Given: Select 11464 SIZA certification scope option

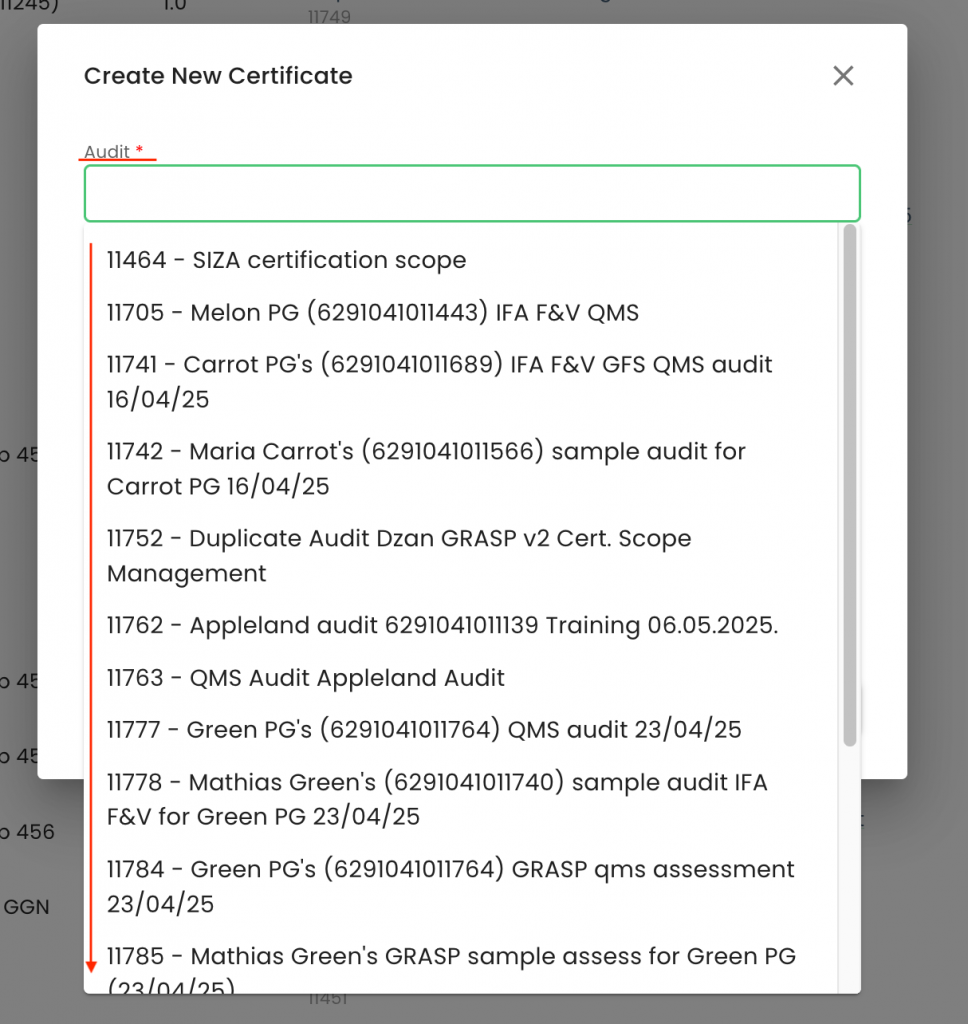Looking at the screenshot, I should point(286,260).
